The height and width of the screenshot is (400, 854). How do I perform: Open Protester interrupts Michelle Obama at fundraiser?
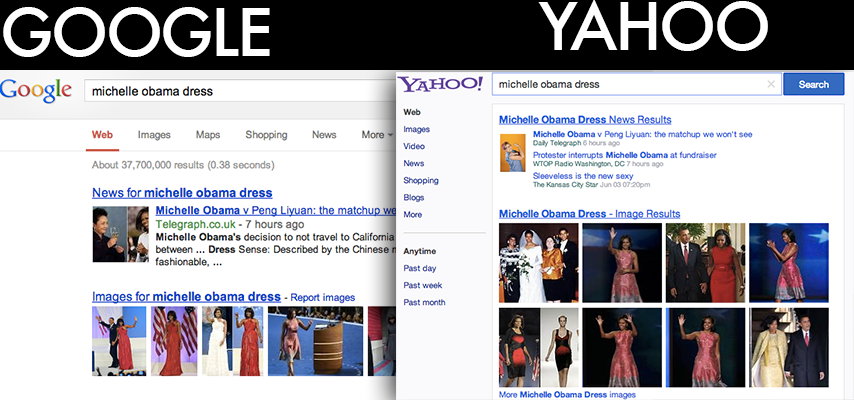(x=625, y=155)
